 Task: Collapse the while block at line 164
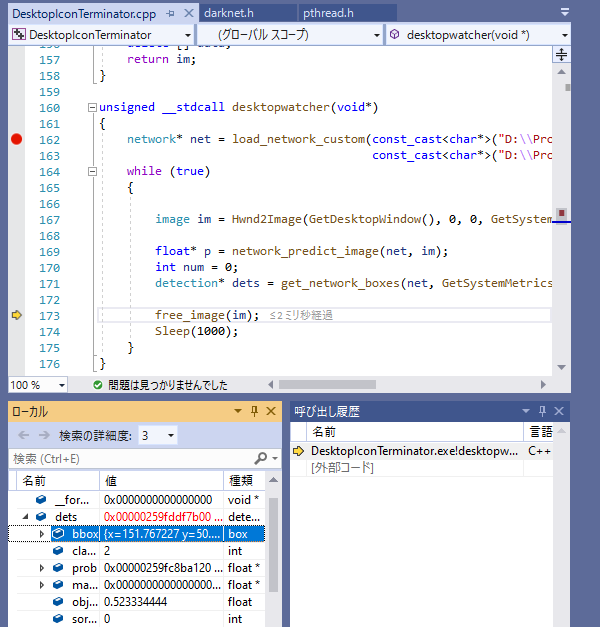[92, 172]
